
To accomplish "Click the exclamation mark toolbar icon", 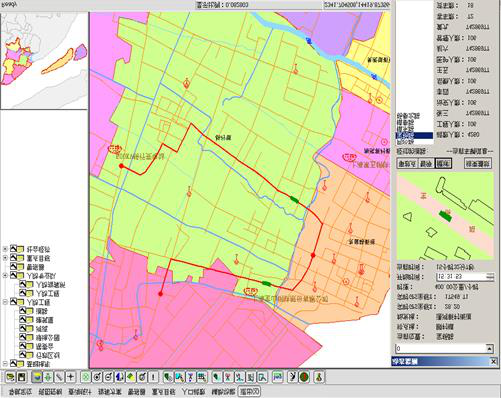I will [153, 377].
